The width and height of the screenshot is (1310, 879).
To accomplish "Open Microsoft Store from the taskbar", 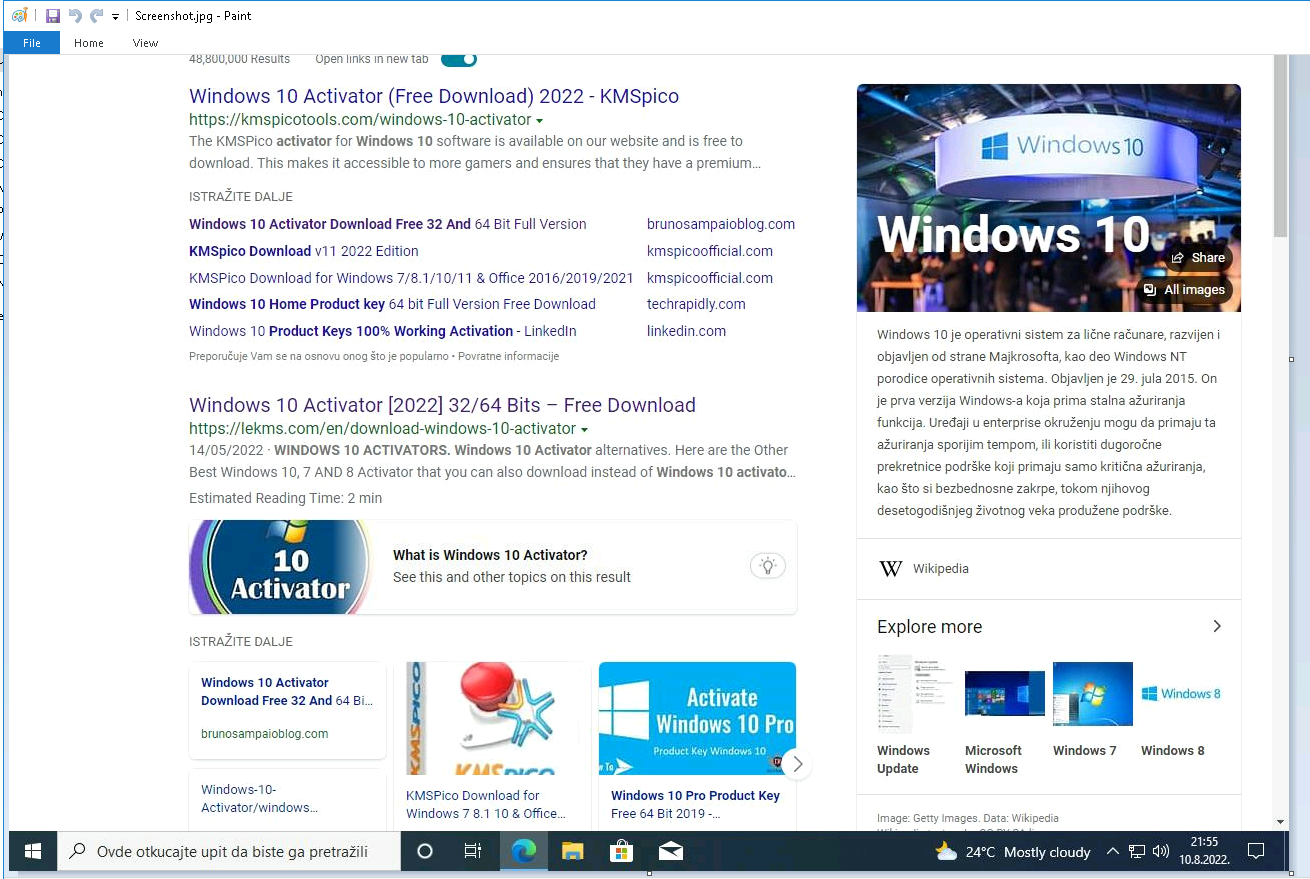I will coord(622,851).
